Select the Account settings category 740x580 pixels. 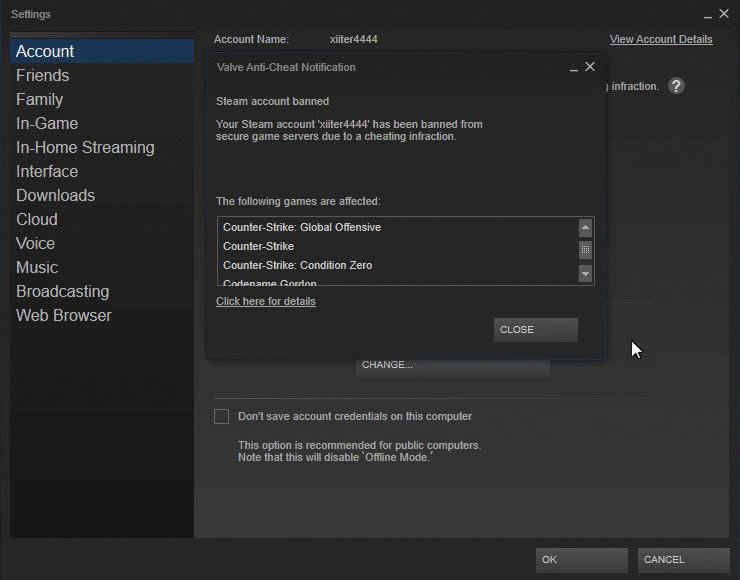coord(101,51)
